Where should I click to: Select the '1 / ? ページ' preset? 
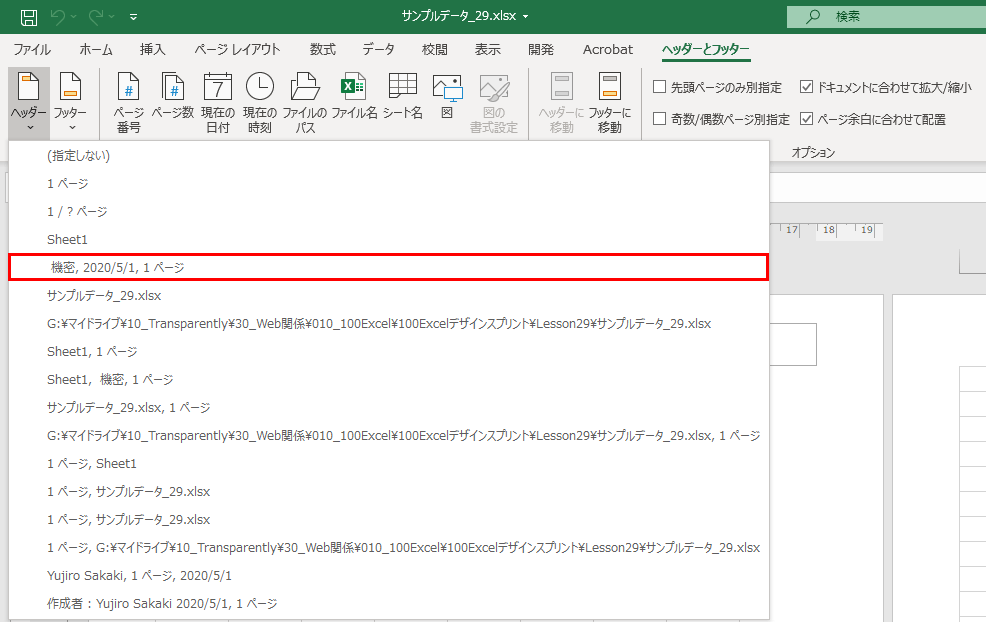click(389, 211)
